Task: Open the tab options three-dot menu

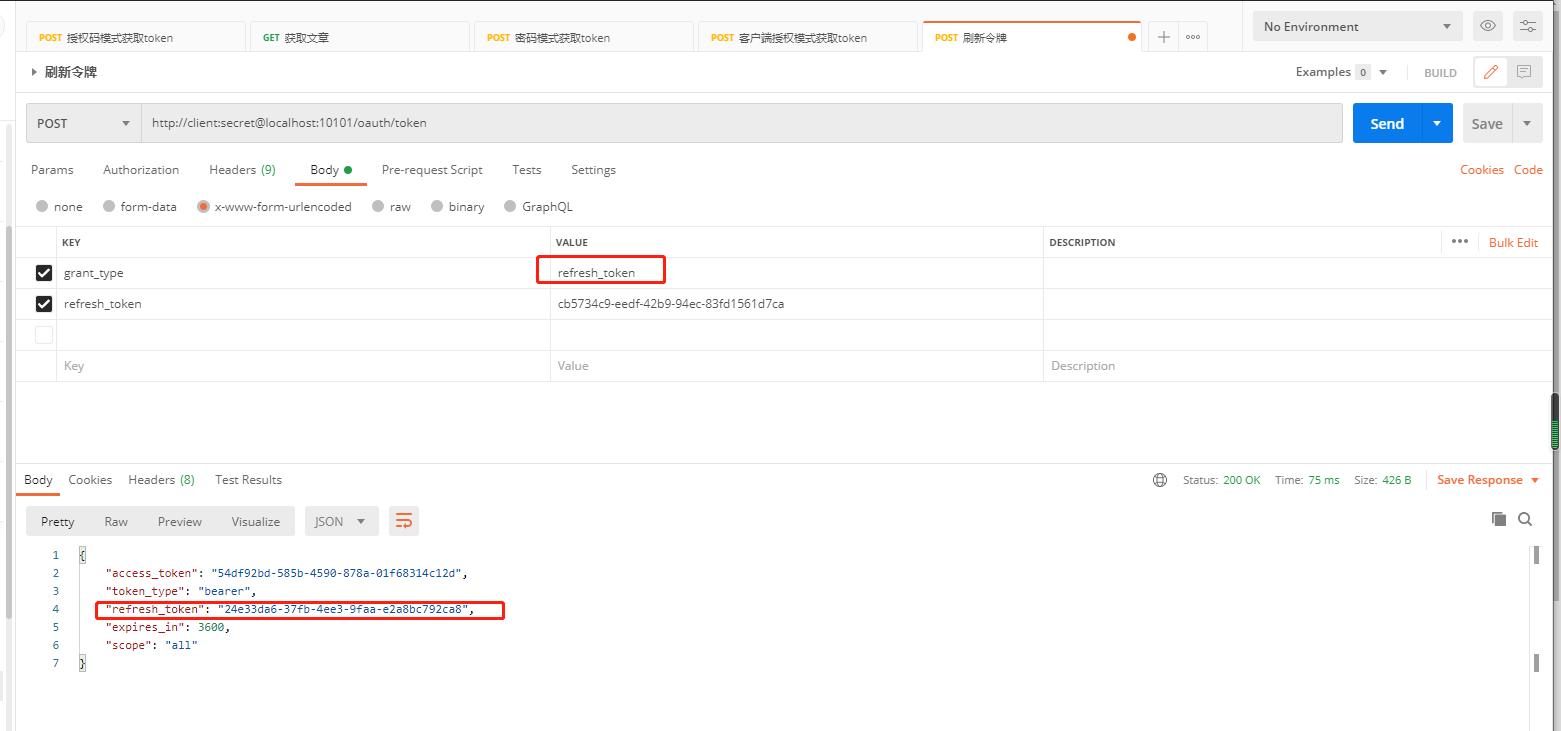Action: tap(1193, 37)
